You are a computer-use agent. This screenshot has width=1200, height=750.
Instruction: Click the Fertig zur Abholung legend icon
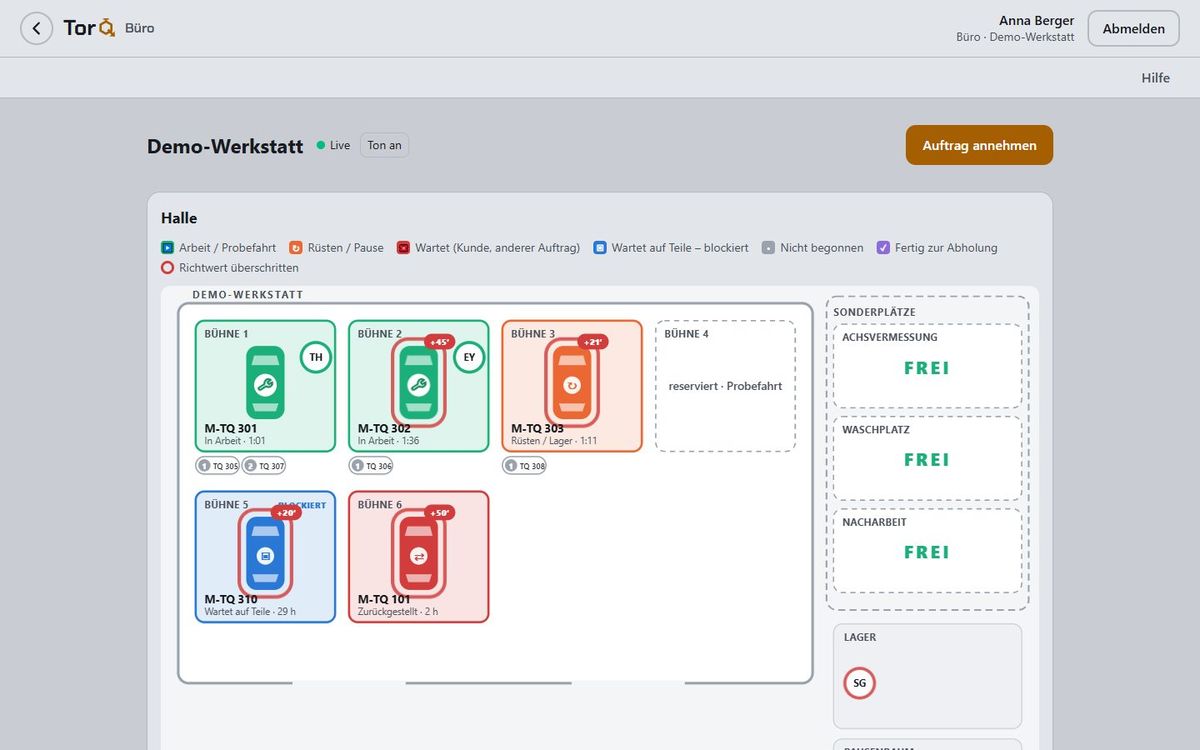click(883, 248)
